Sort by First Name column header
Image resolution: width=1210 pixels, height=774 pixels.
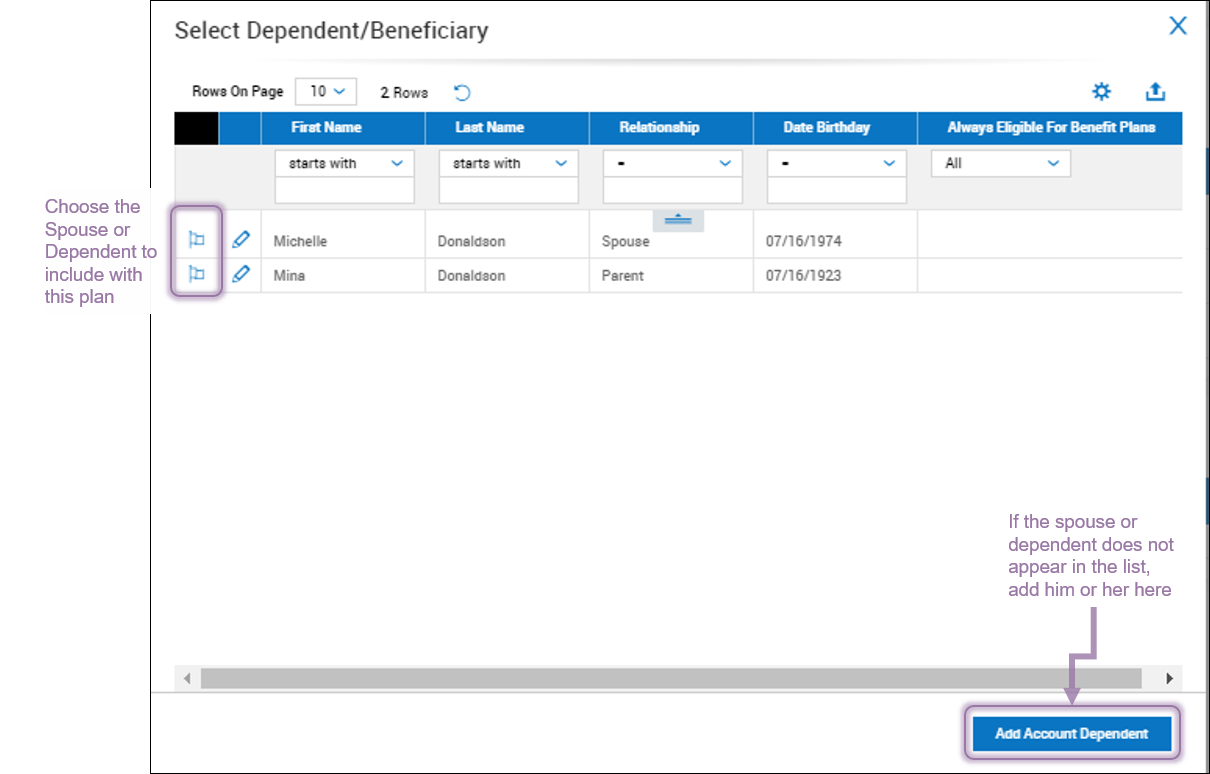[x=343, y=127]
